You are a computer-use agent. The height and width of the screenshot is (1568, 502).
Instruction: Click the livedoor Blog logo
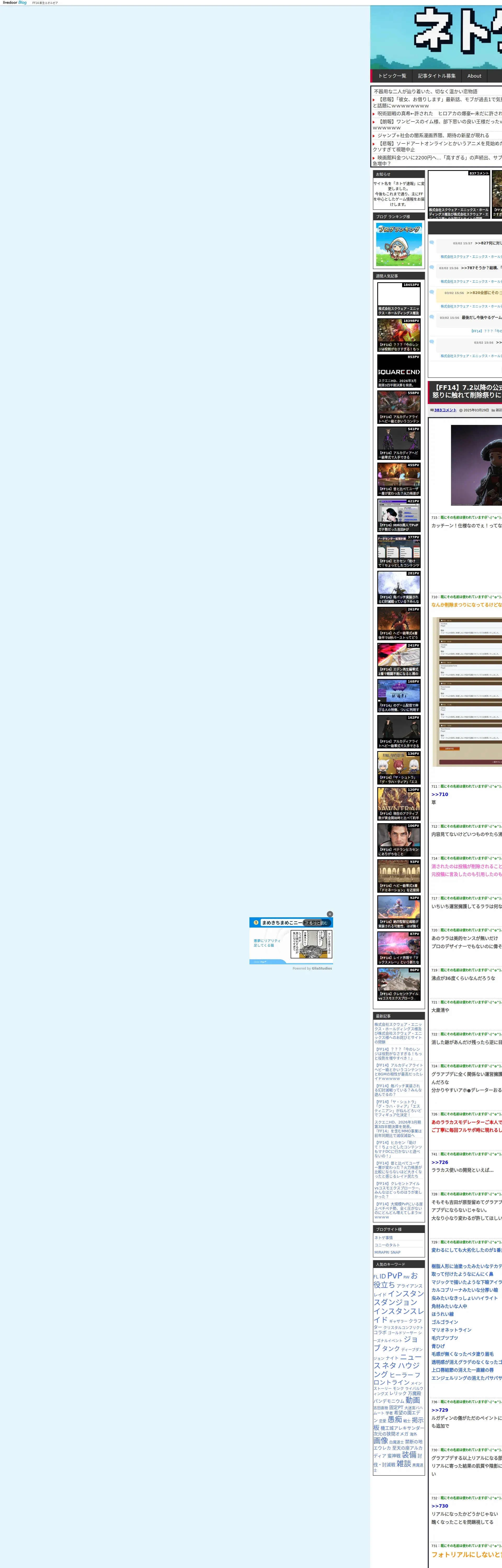coord(15,2)
